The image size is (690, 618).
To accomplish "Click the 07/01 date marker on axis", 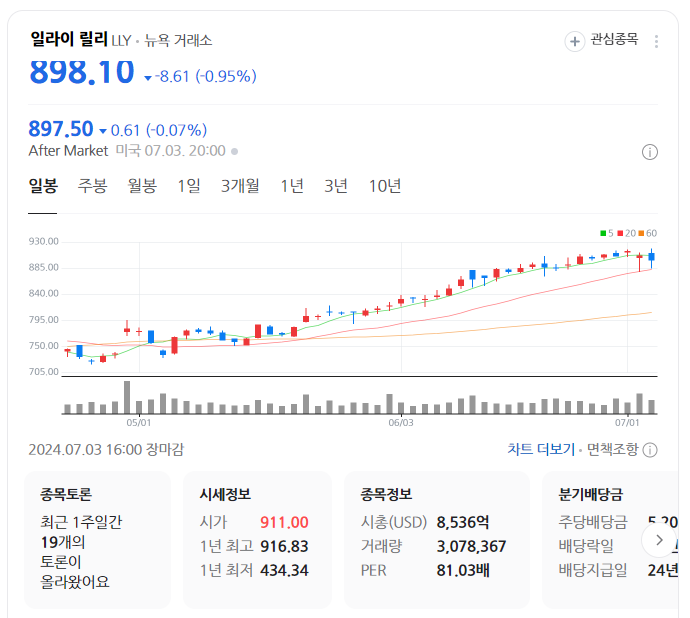I will click(x=627, y=423).
